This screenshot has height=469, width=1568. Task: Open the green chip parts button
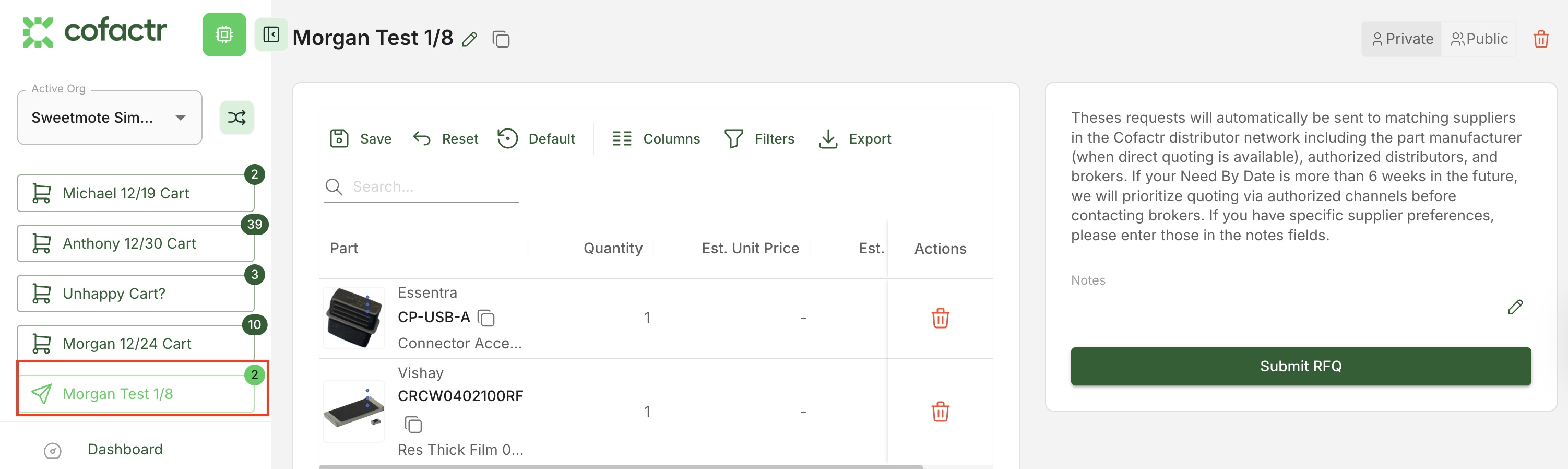coord(224,34)
